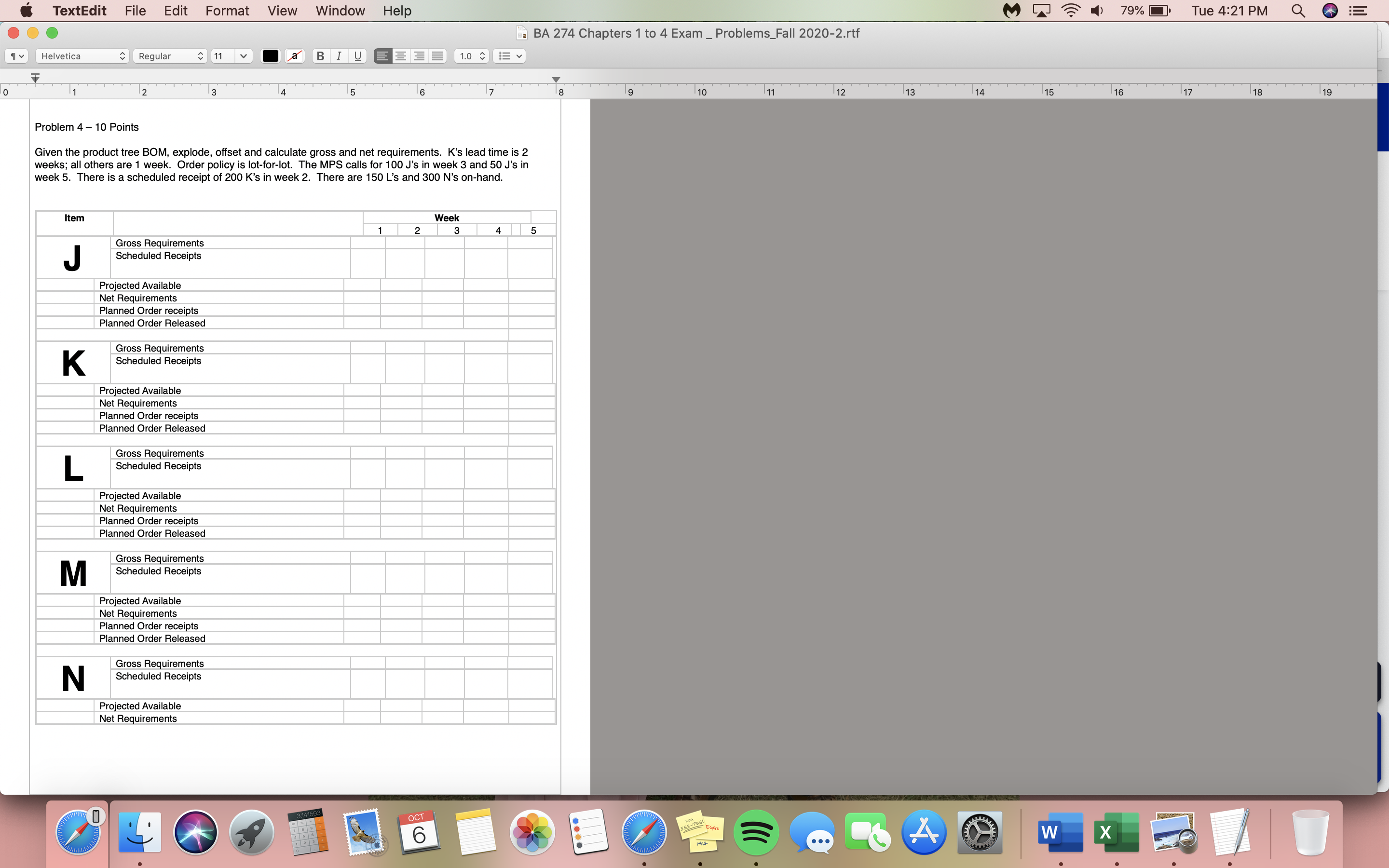Open Microsoft Excel from the Dock
1389x868 pixels.
tap(1118, 831)
